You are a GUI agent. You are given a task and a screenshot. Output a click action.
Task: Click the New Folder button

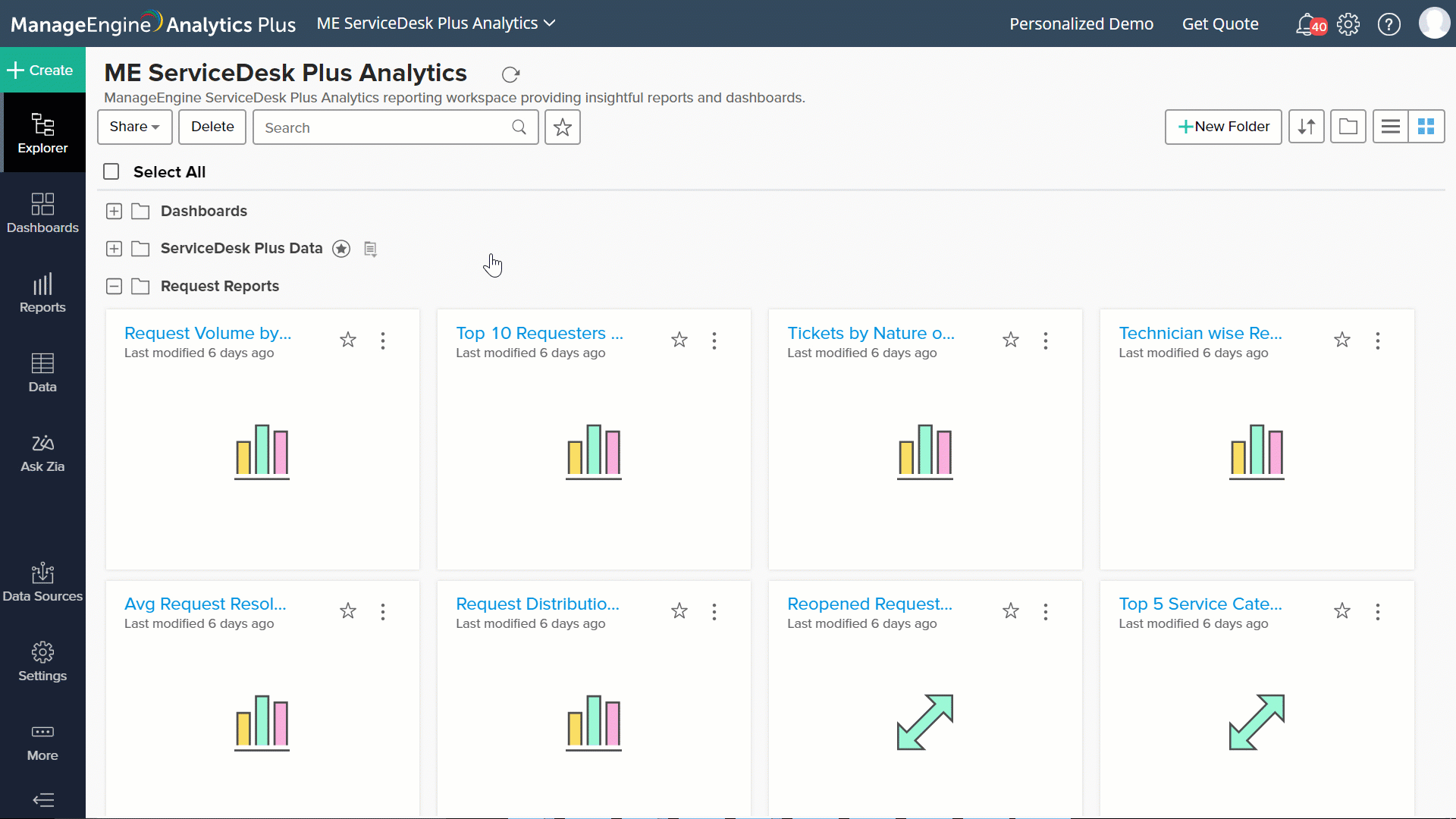point(1222,127)
